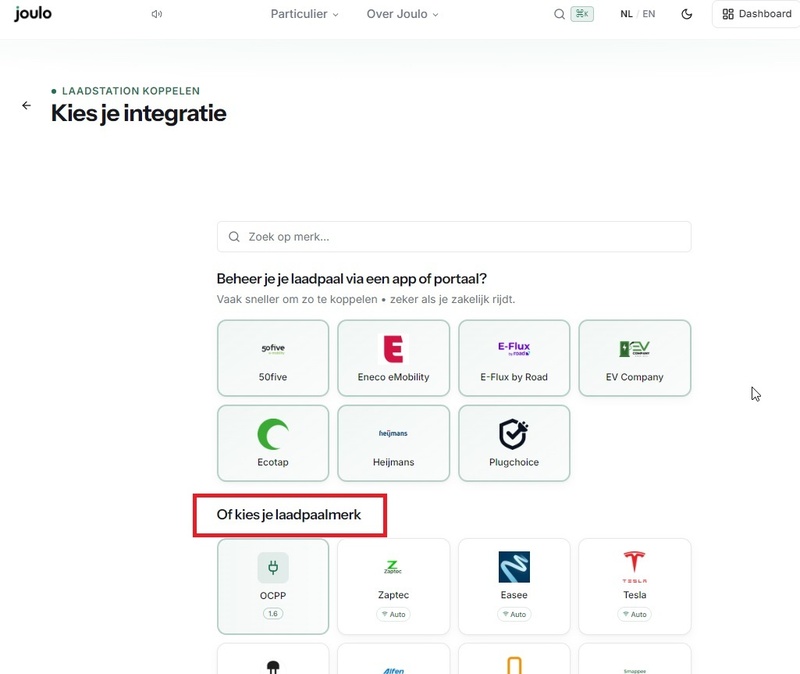The width and height of the screenshot is (800, 674).
Task: Toggle dark mode moon icon
Action: tap(687, 14)
